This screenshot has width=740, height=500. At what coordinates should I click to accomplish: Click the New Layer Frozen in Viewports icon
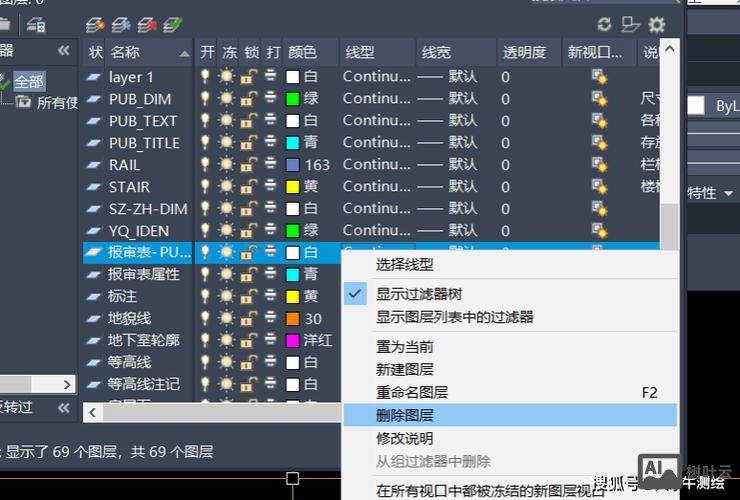(121, 25)
